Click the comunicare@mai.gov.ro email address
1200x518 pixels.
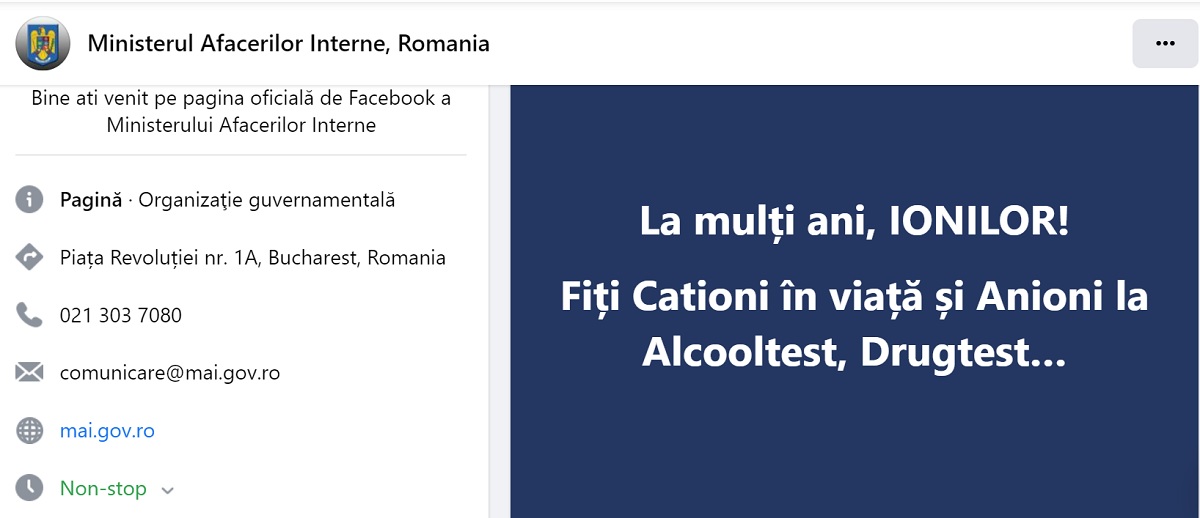[170, 373]
